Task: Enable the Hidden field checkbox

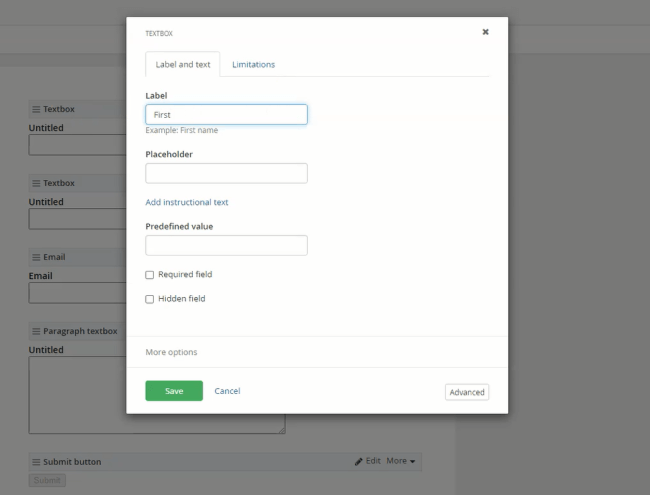Action: coord(150,299)
